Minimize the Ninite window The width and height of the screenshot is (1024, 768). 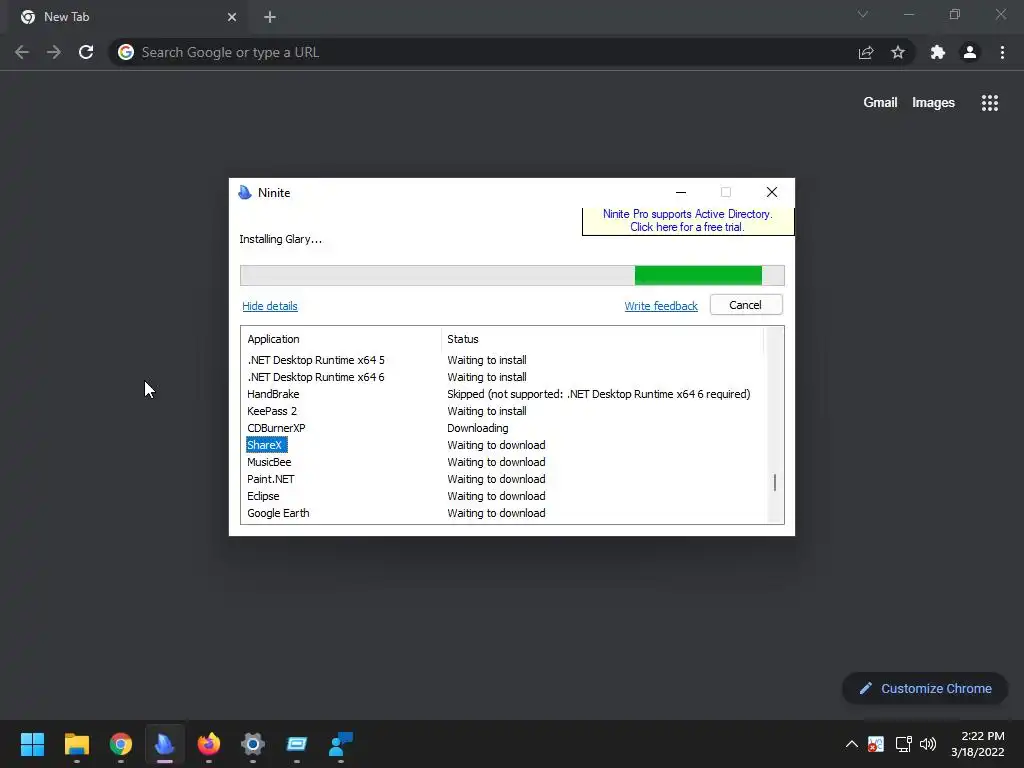coord(681,192)
